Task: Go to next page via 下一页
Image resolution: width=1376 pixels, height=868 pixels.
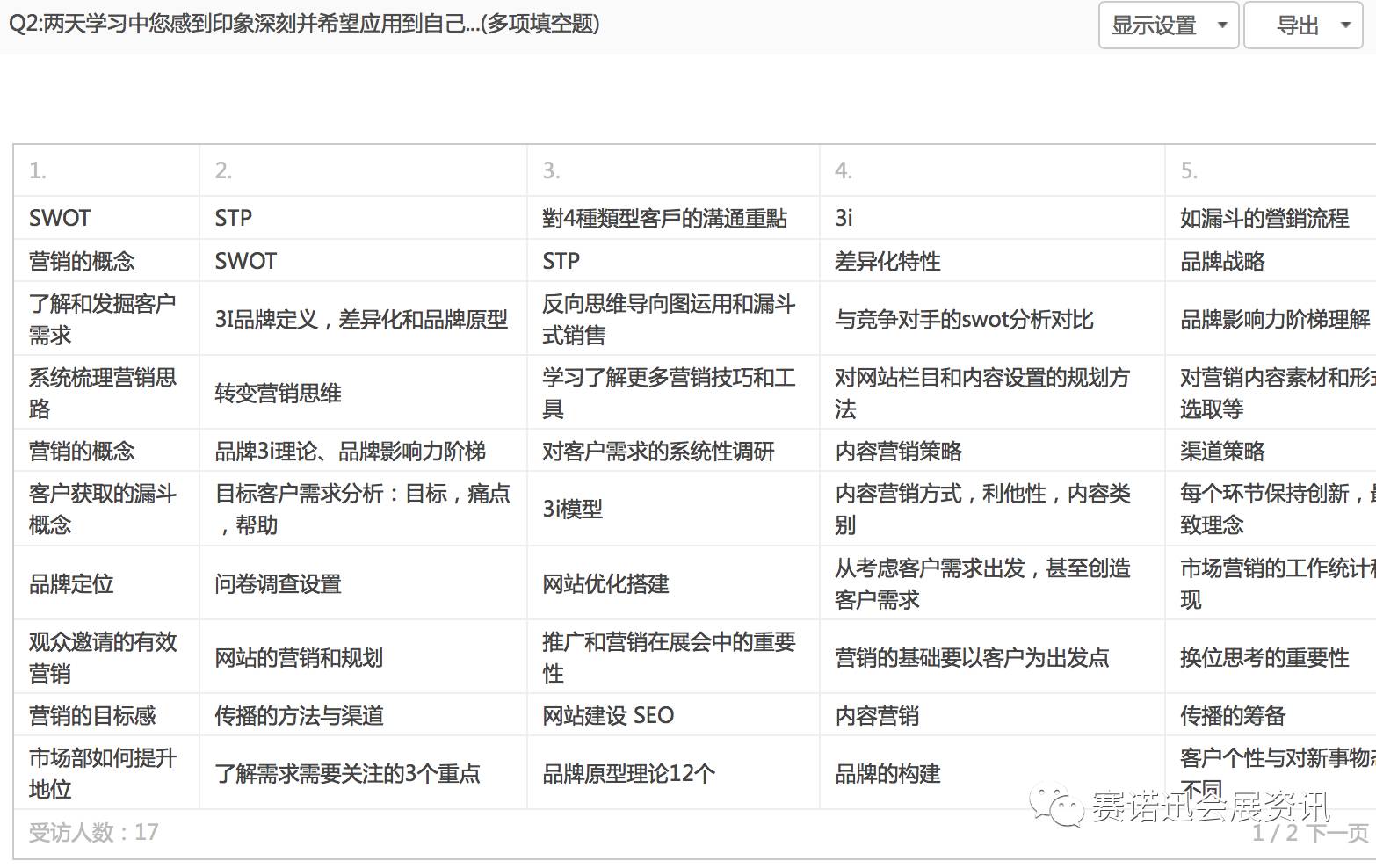Action: [x=1337, y=833]
